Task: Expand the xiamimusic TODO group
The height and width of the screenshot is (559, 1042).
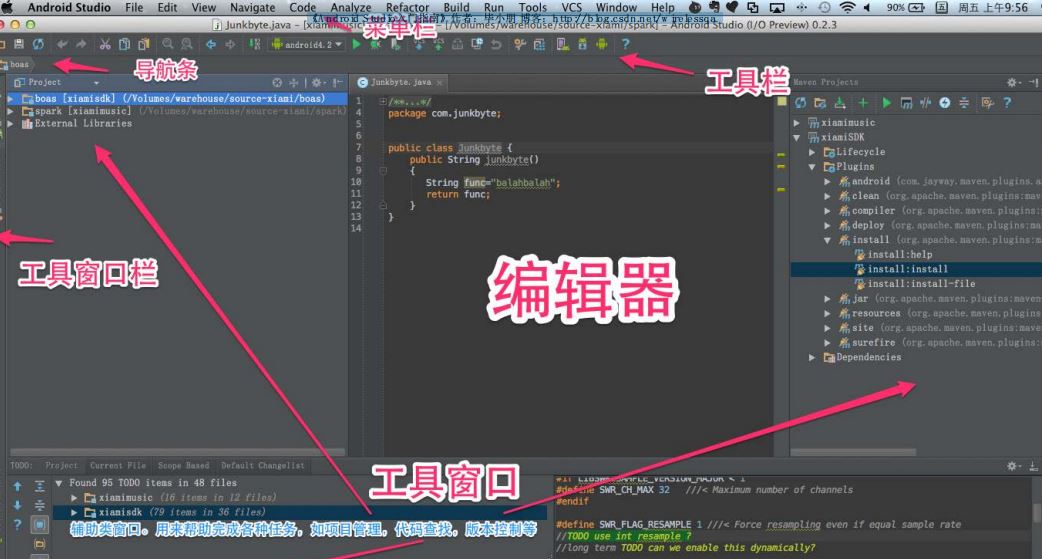Action: (x=74, y=498)
